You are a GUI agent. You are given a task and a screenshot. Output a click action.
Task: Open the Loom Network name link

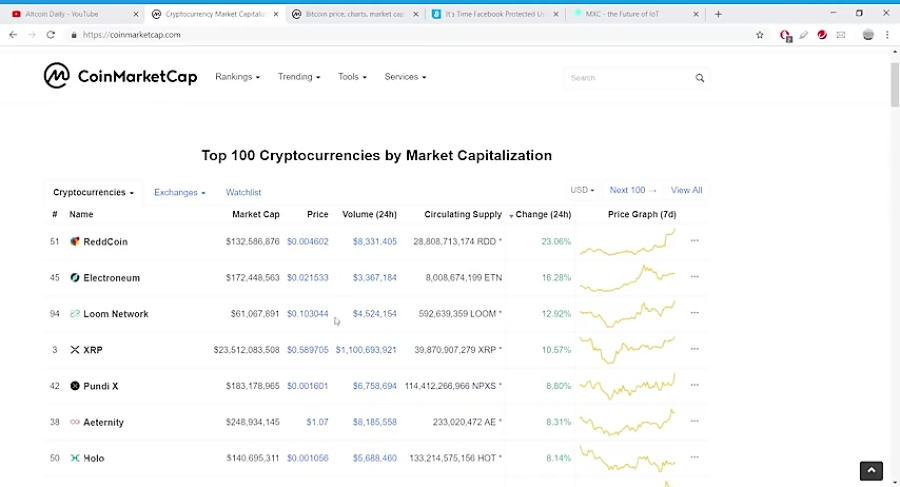pyautogui.click(x=116, y=314)
